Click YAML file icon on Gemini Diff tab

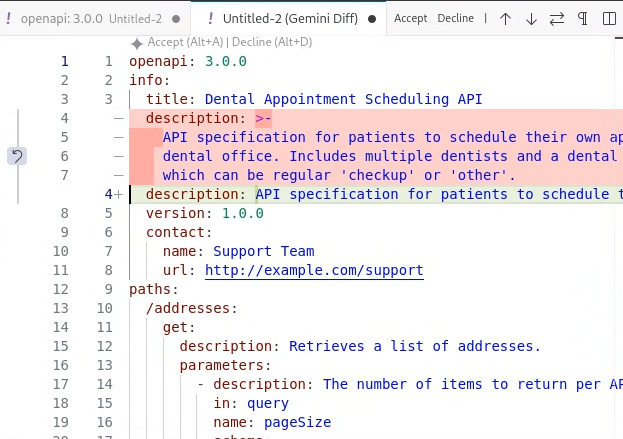tap(210, 19)
